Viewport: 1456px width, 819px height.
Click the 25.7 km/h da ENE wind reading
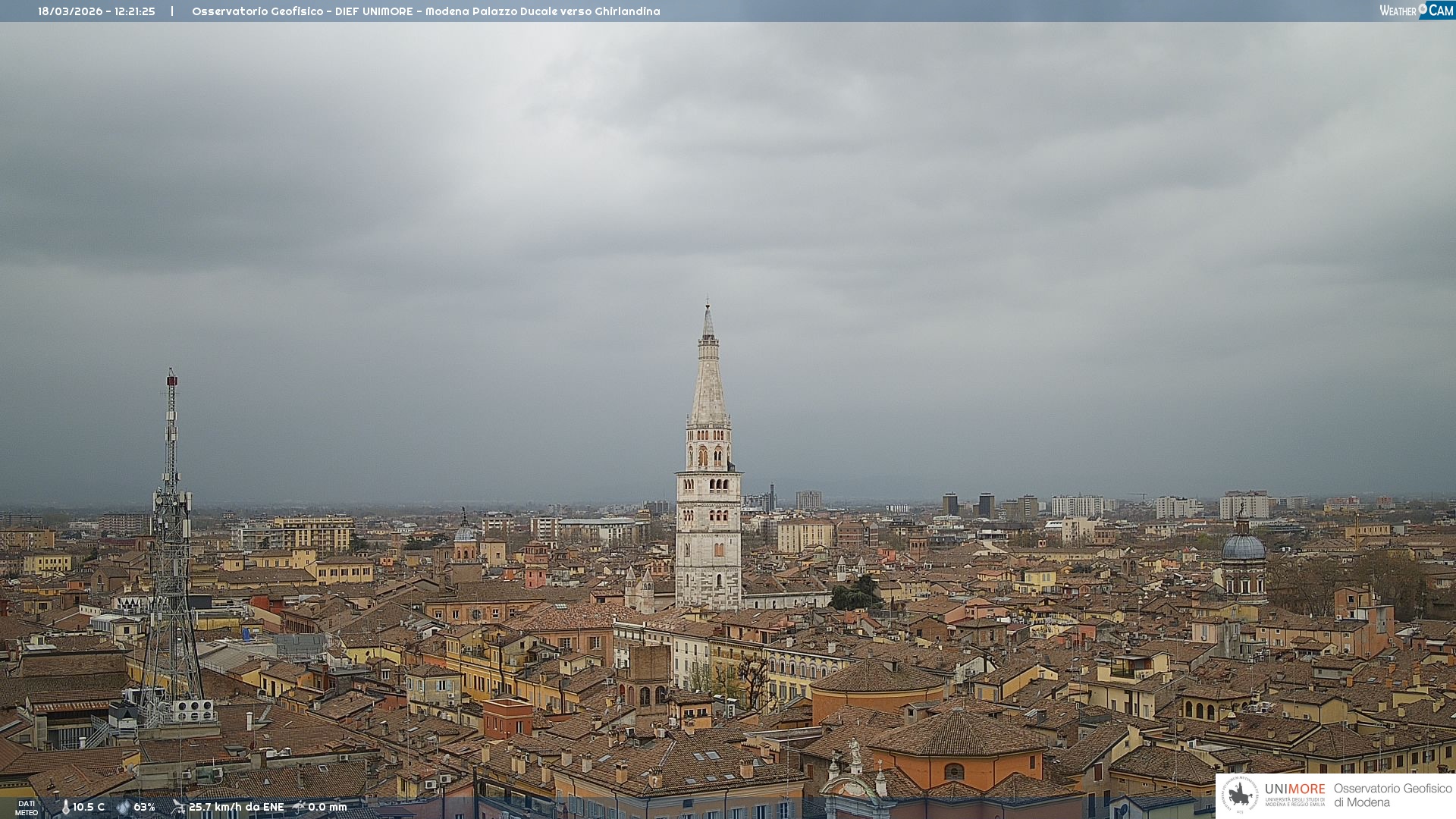click(x=236, y=807)
